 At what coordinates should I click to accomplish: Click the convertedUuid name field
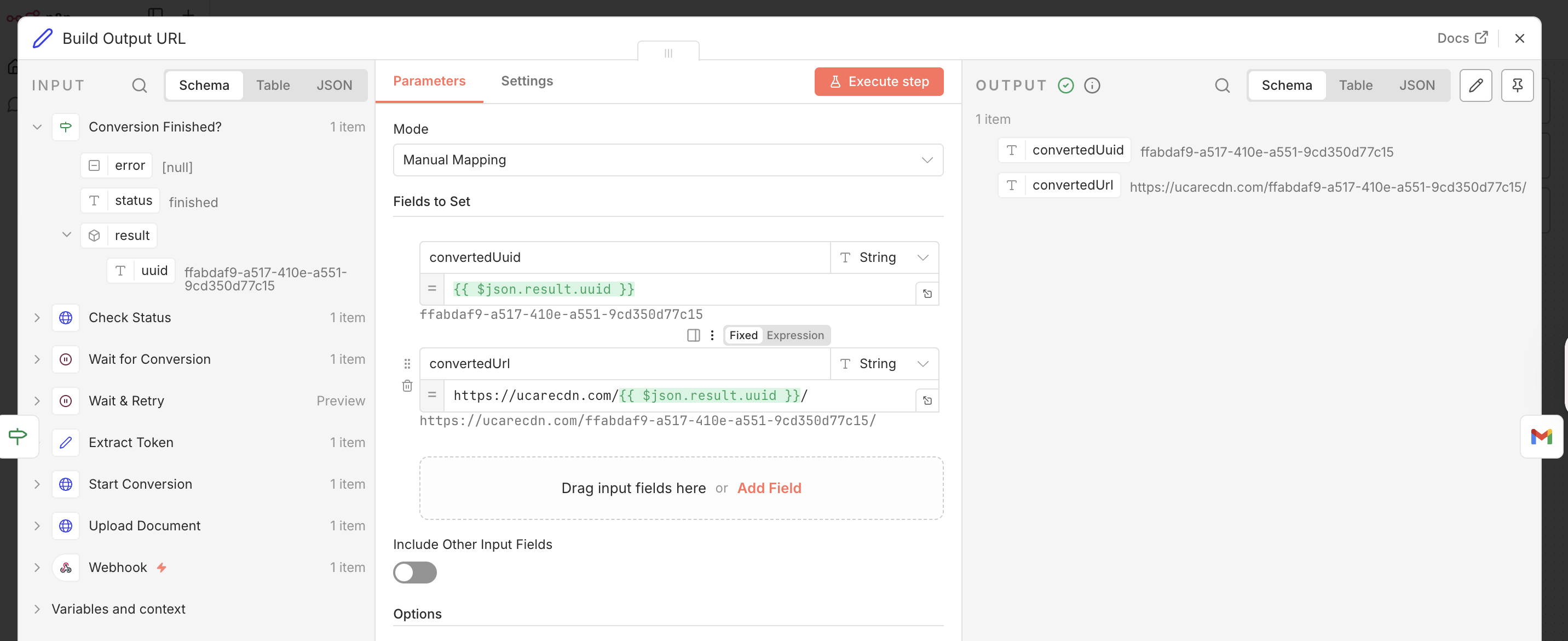point(625,257)
